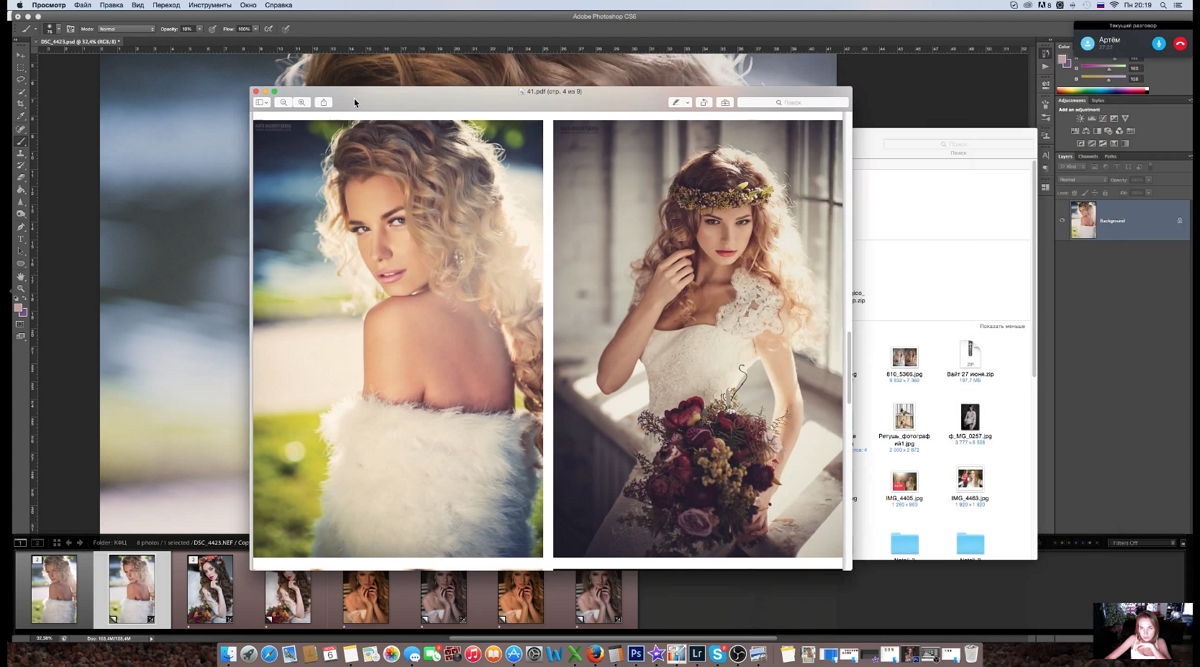
Task: Enable airbrush mode in options bar
Action: click(268, 29)
